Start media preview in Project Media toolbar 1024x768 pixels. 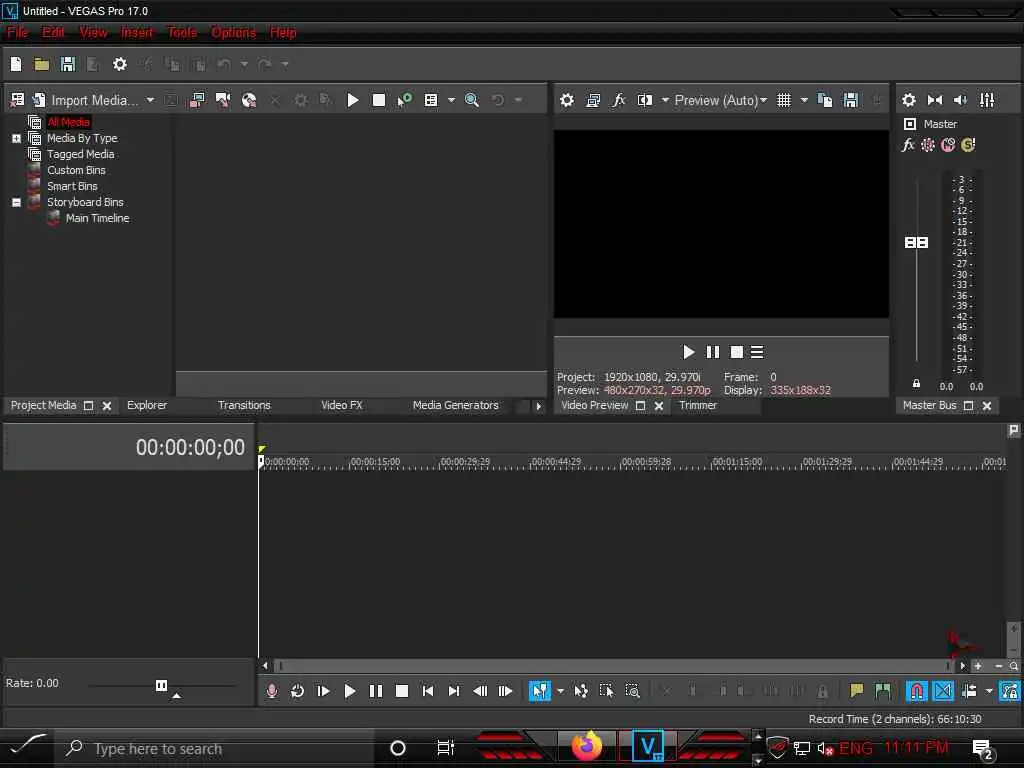[353, 100]
